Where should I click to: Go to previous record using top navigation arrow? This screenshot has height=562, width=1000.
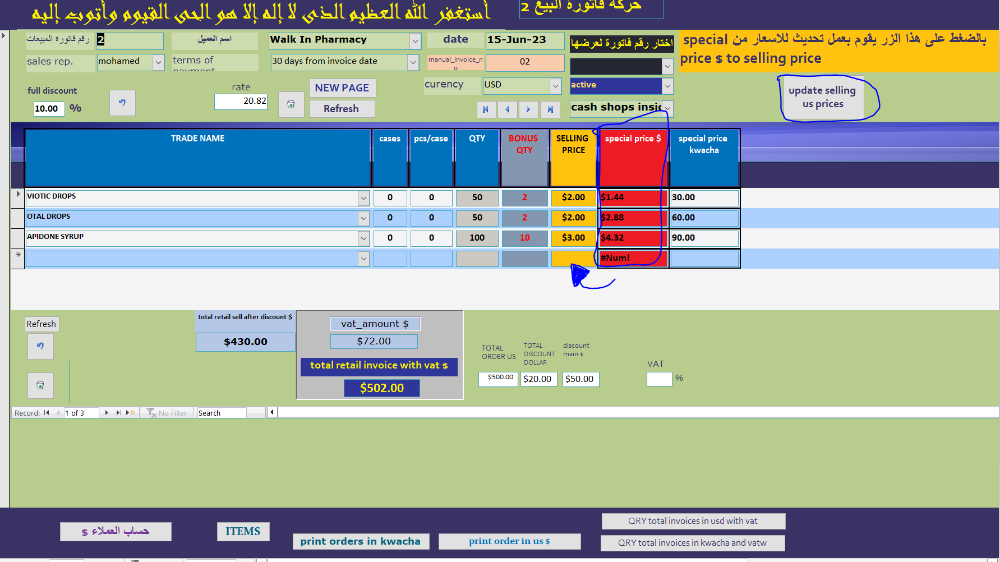pos(508,109)
